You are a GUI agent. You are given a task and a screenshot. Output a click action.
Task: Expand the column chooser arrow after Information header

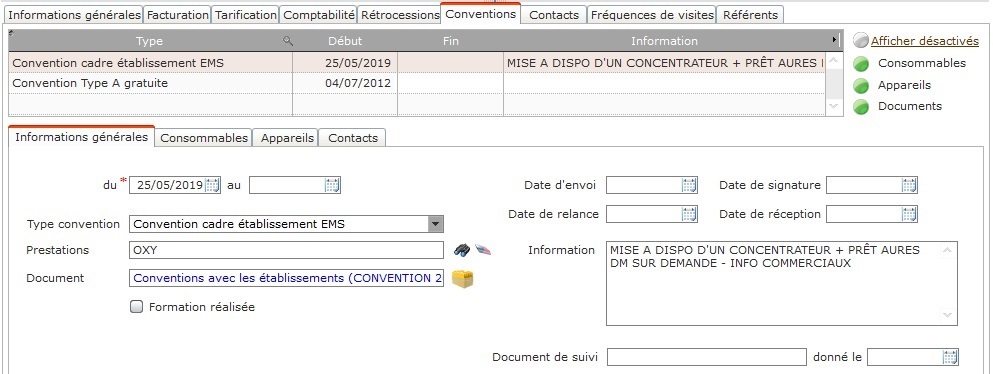[835, 41]
